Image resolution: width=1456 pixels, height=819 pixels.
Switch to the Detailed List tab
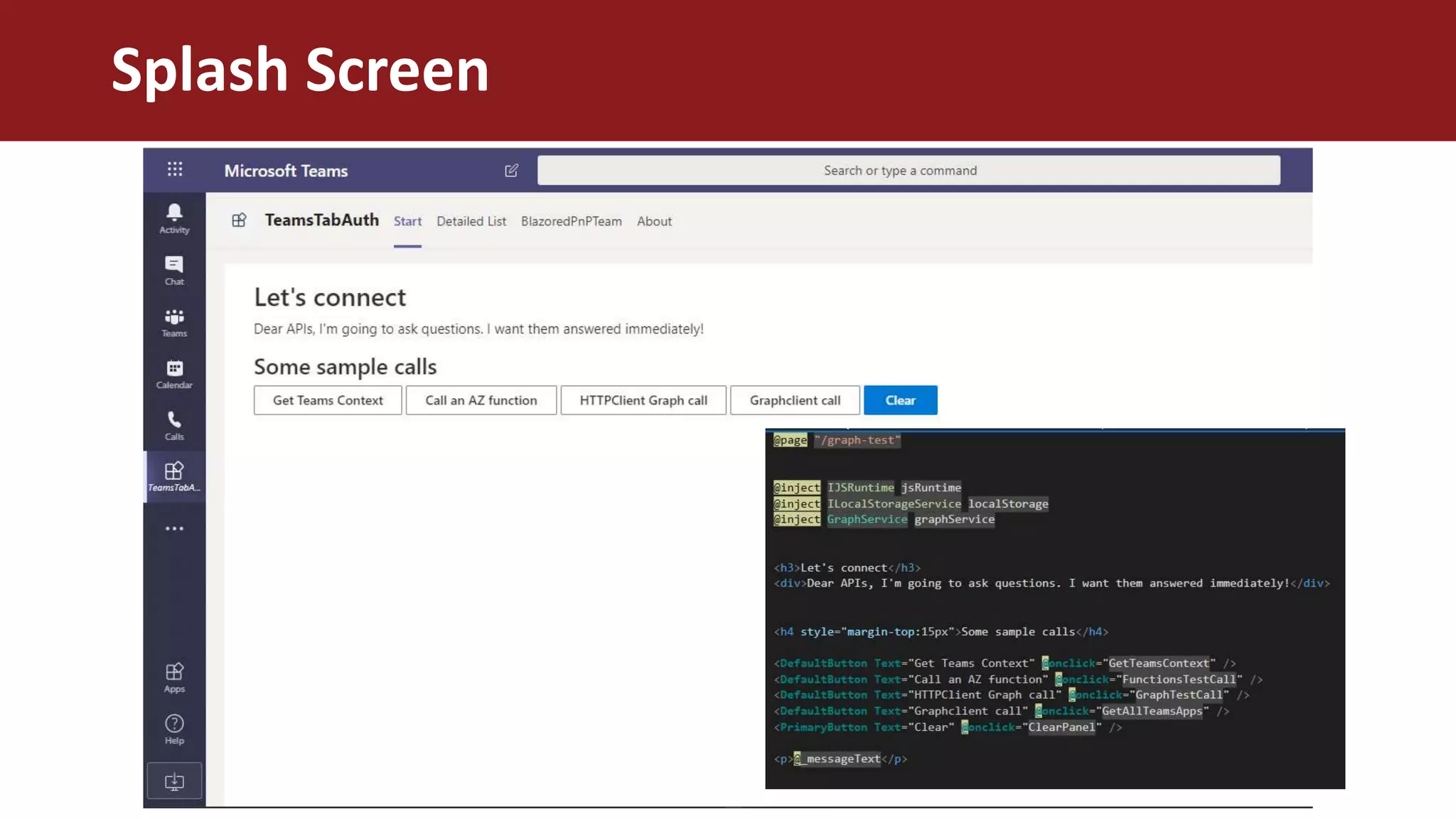[471, 221]
